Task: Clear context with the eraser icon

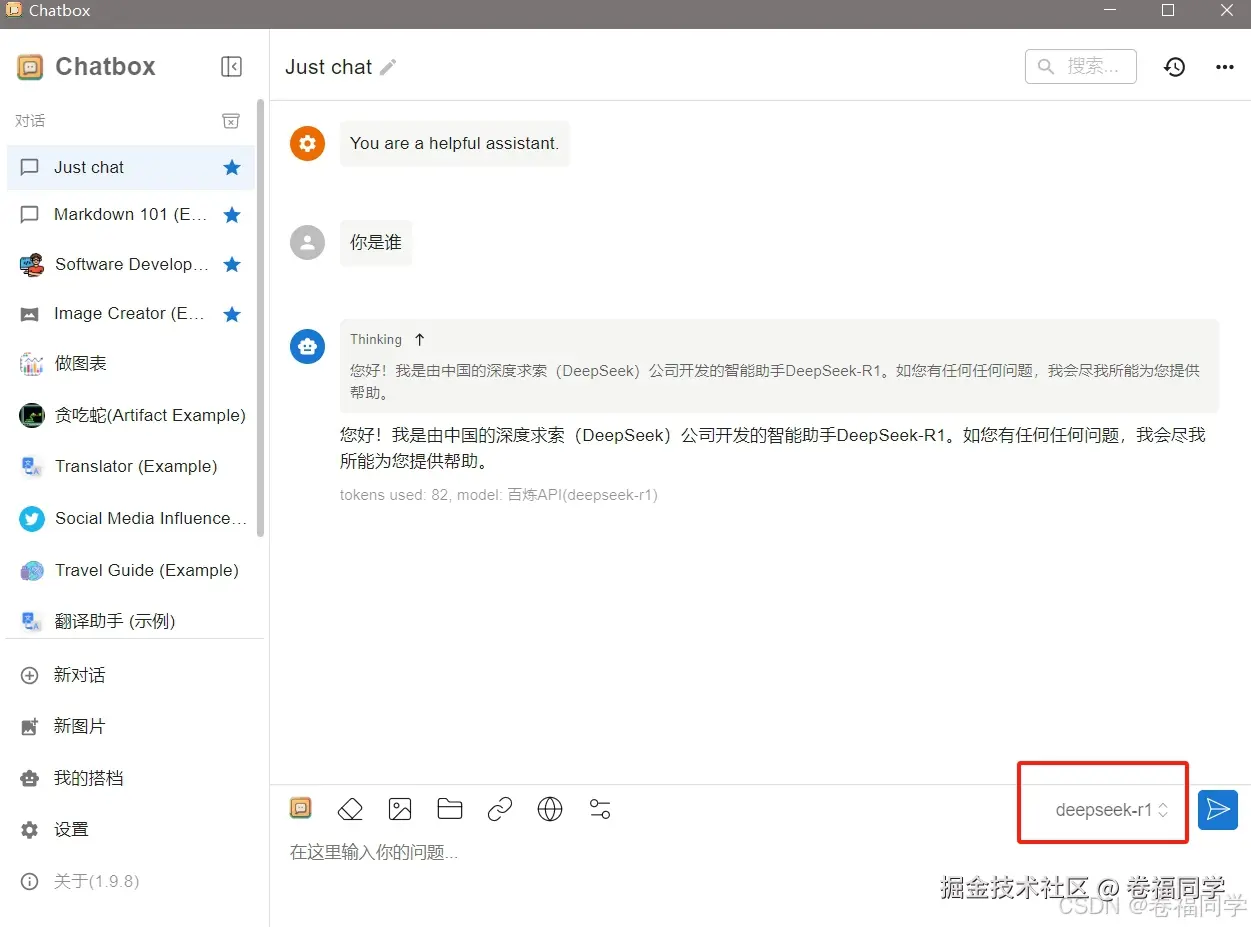Action: (x=350, y=810)
